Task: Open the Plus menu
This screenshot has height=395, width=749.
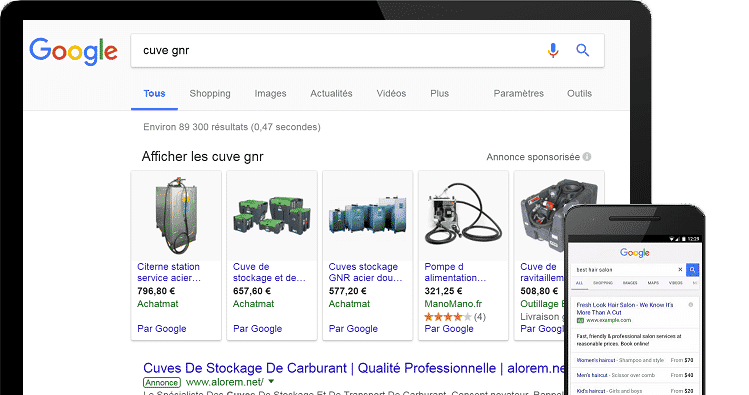Action: [439, 94]
